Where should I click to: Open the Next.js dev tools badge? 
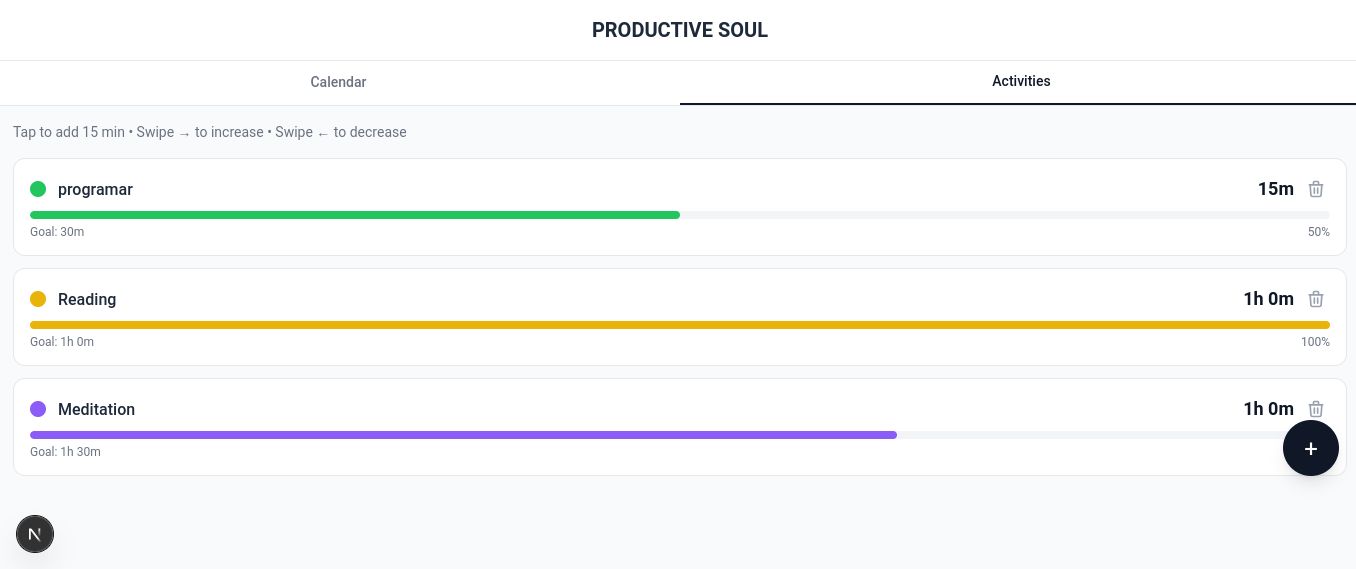coord(35,534)
